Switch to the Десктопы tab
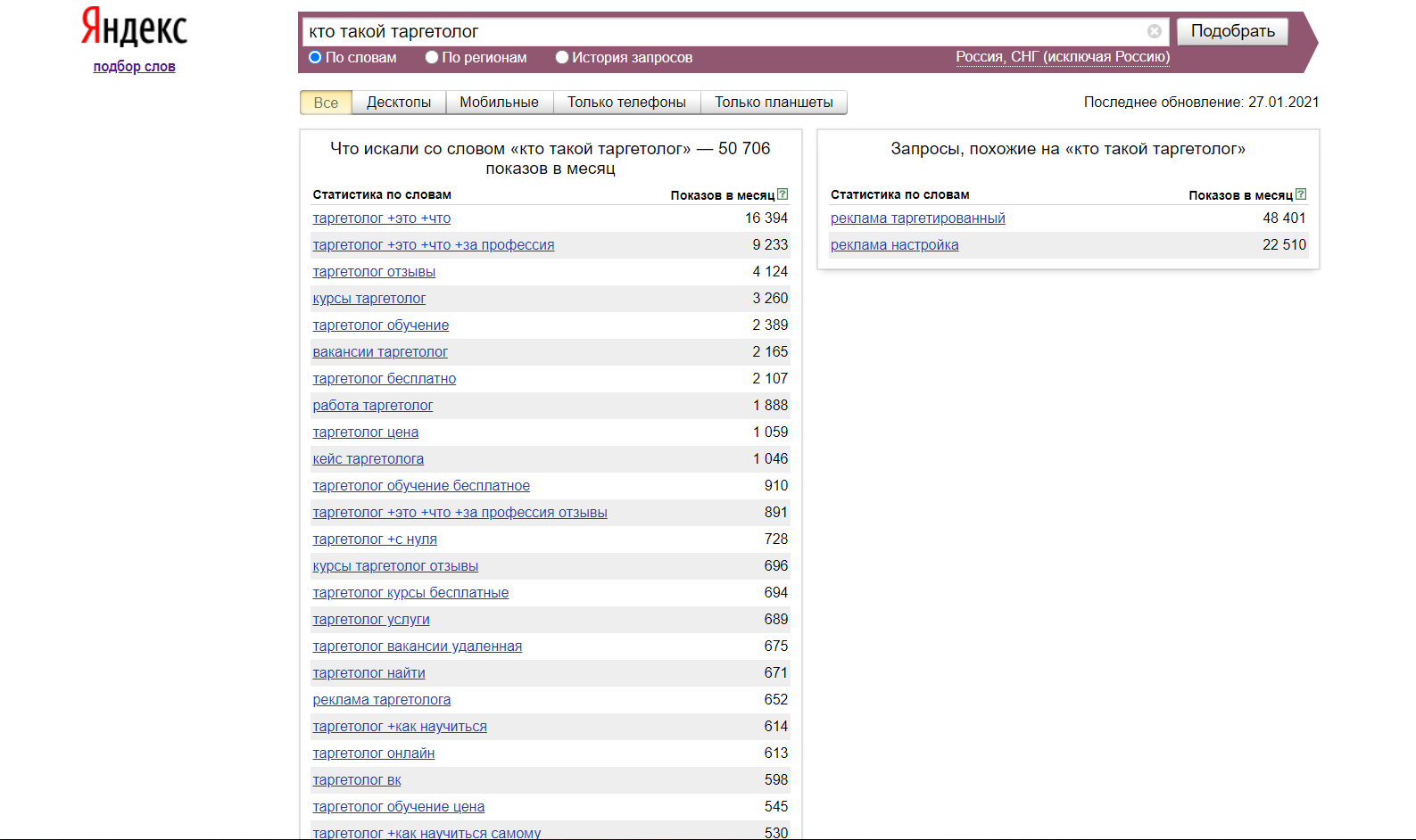Image resolution: width=1416 pixels, height=840 pixels. coord(399,103)
